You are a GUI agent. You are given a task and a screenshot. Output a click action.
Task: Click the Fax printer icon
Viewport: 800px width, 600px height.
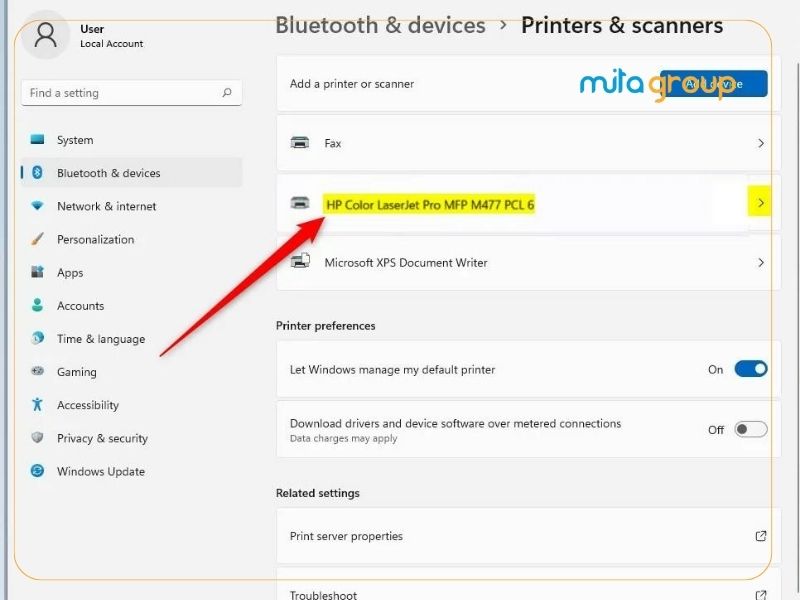click(x=299, y=142)
